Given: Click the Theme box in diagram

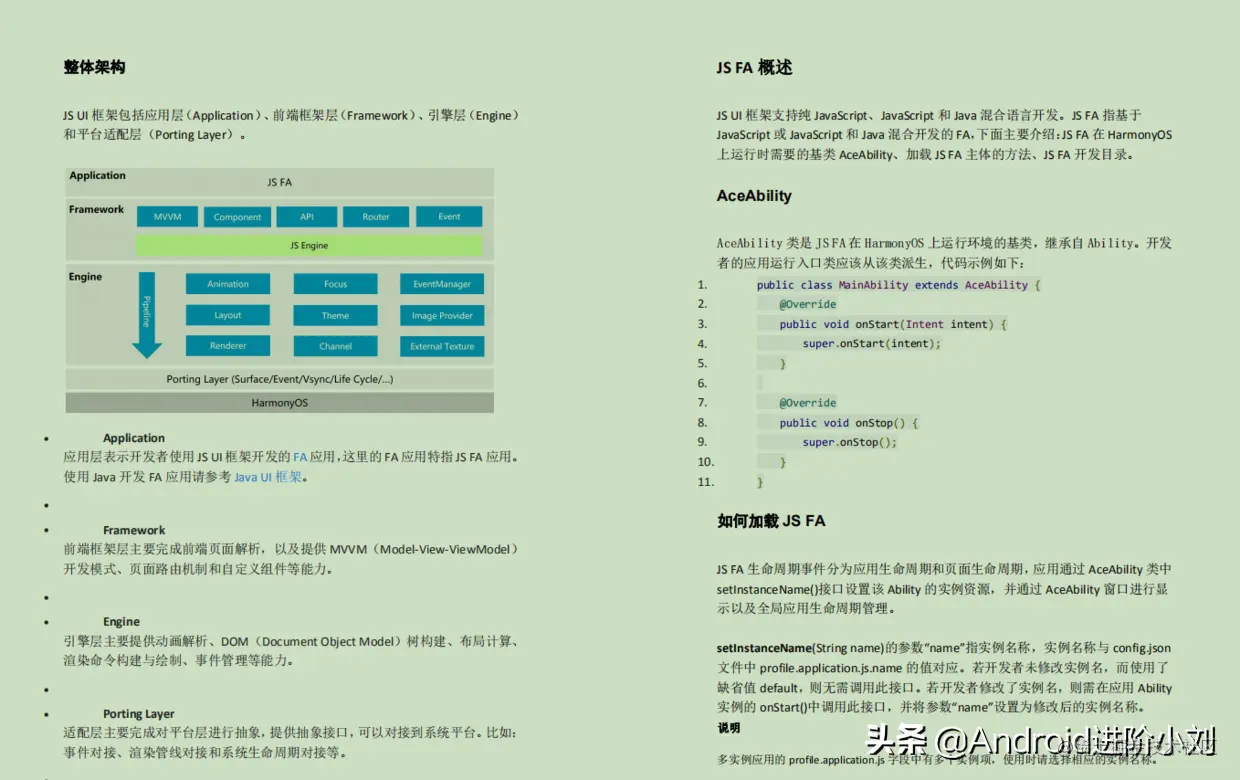Looking at the screenshot, I should (x=335, y=315).
